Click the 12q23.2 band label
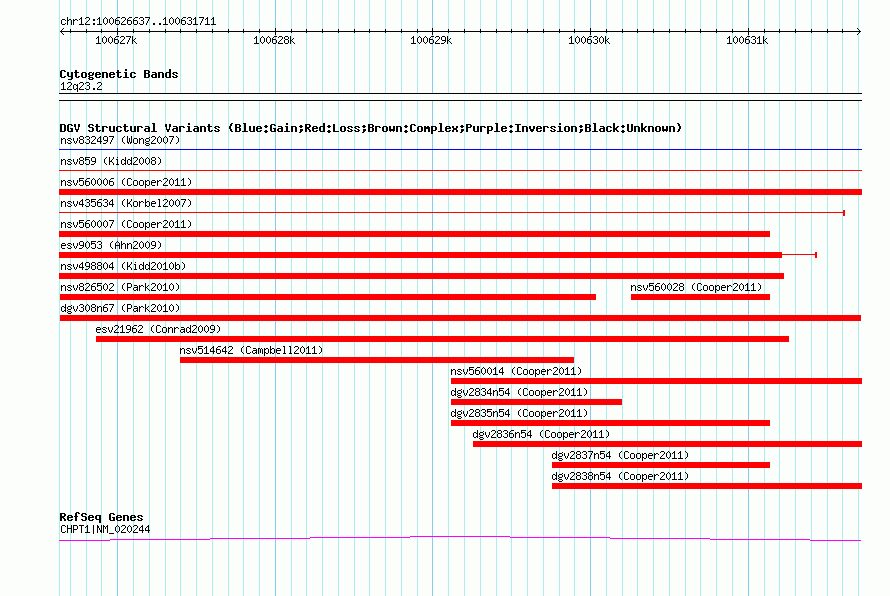 pos(81,86)
